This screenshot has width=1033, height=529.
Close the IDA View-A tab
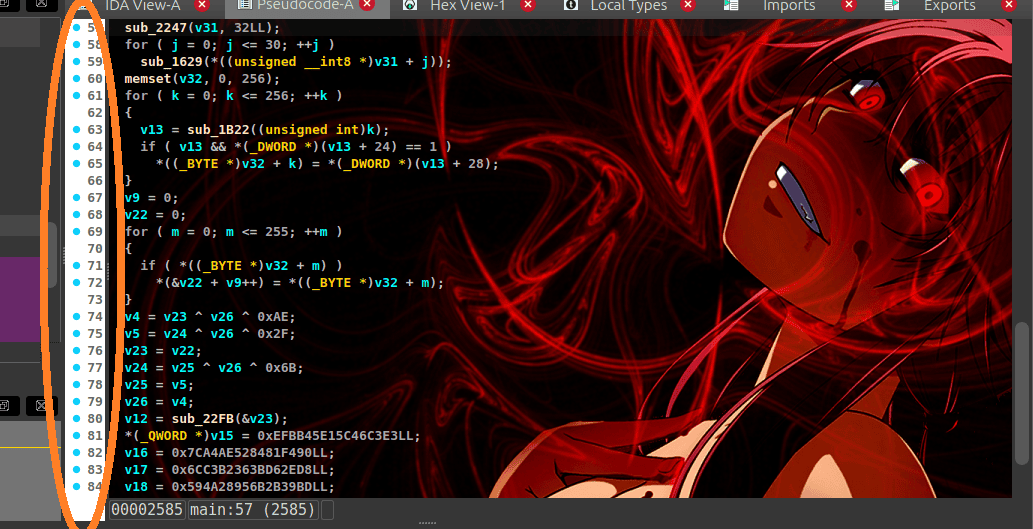(202, 5)
